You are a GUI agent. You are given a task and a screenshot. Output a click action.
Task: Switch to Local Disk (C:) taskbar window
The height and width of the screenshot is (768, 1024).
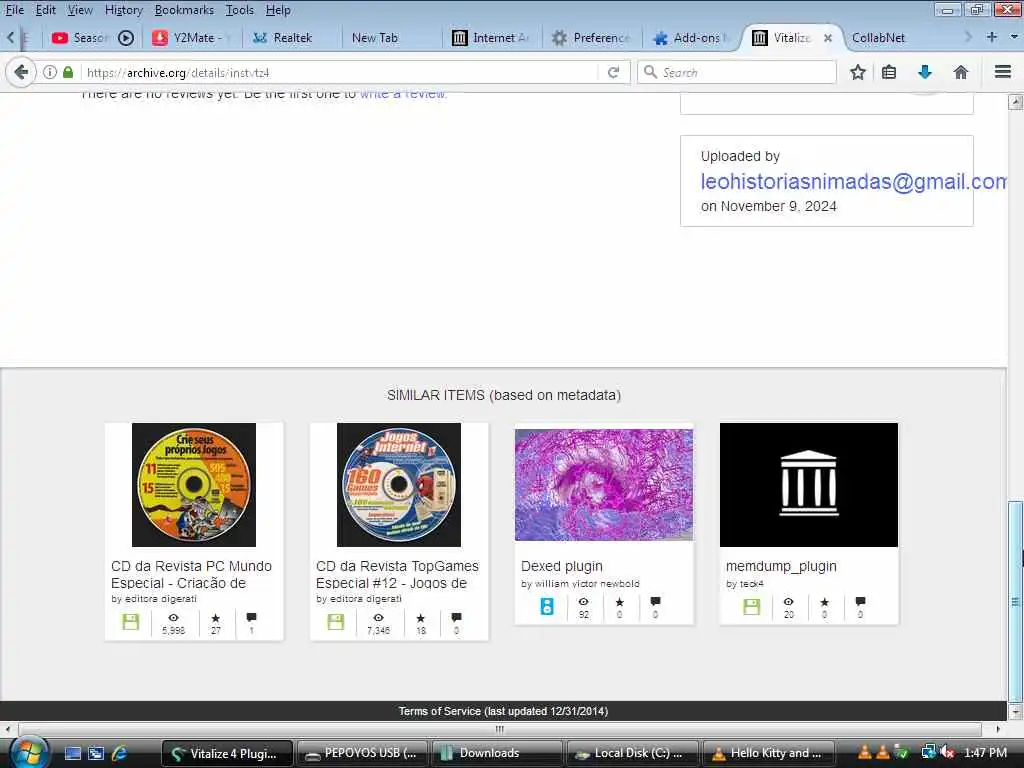click(x=632, y=753)
